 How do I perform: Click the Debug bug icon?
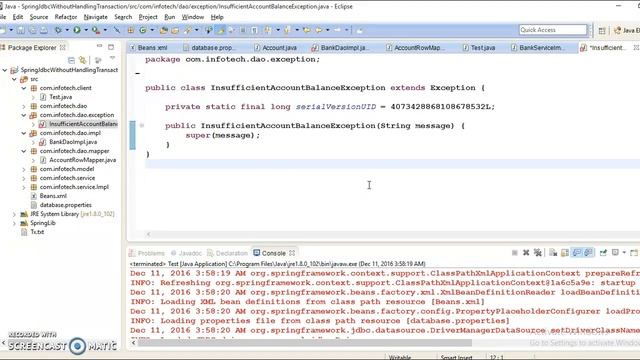[x=58, y=30]
